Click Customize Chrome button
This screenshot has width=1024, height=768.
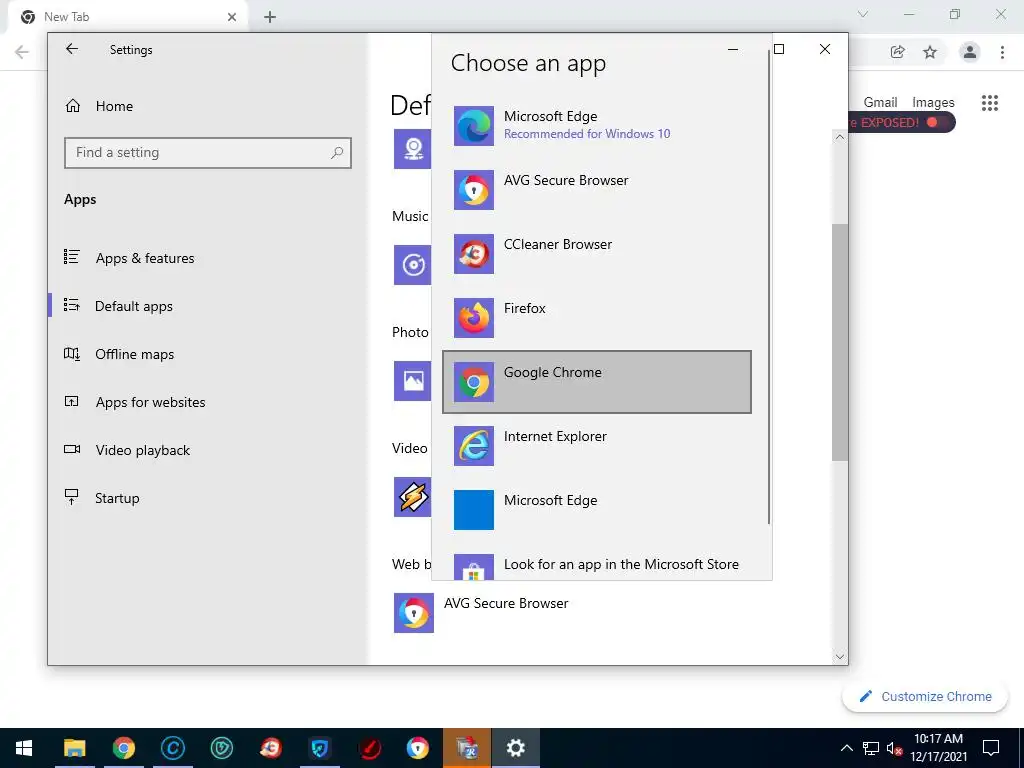tap(925, 696)
